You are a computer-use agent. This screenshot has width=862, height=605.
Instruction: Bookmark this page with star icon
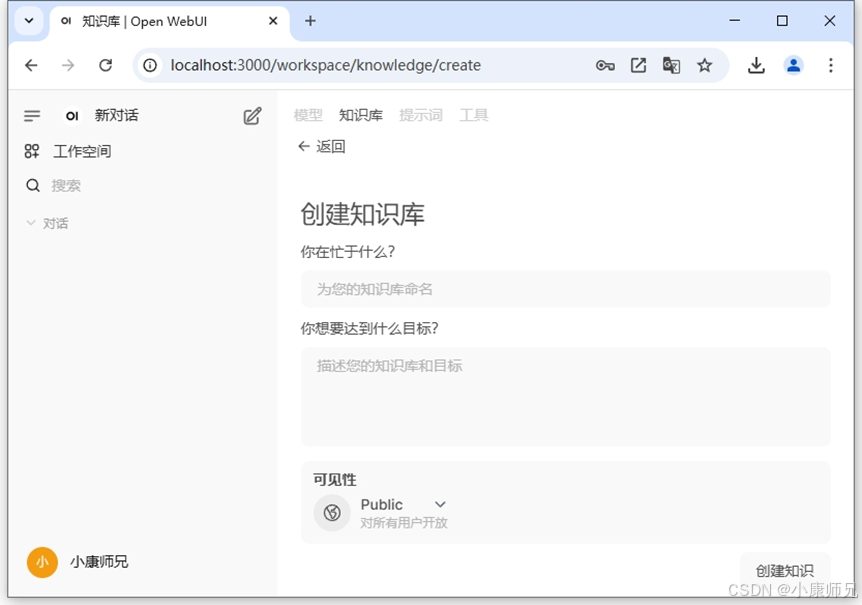705,65
